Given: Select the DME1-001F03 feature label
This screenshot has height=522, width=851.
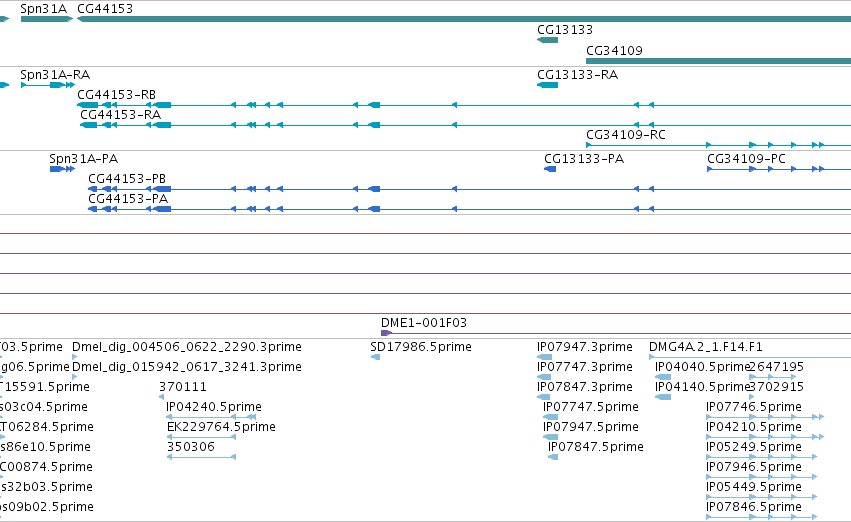Looking at the screenshot, I should point(424,323).
